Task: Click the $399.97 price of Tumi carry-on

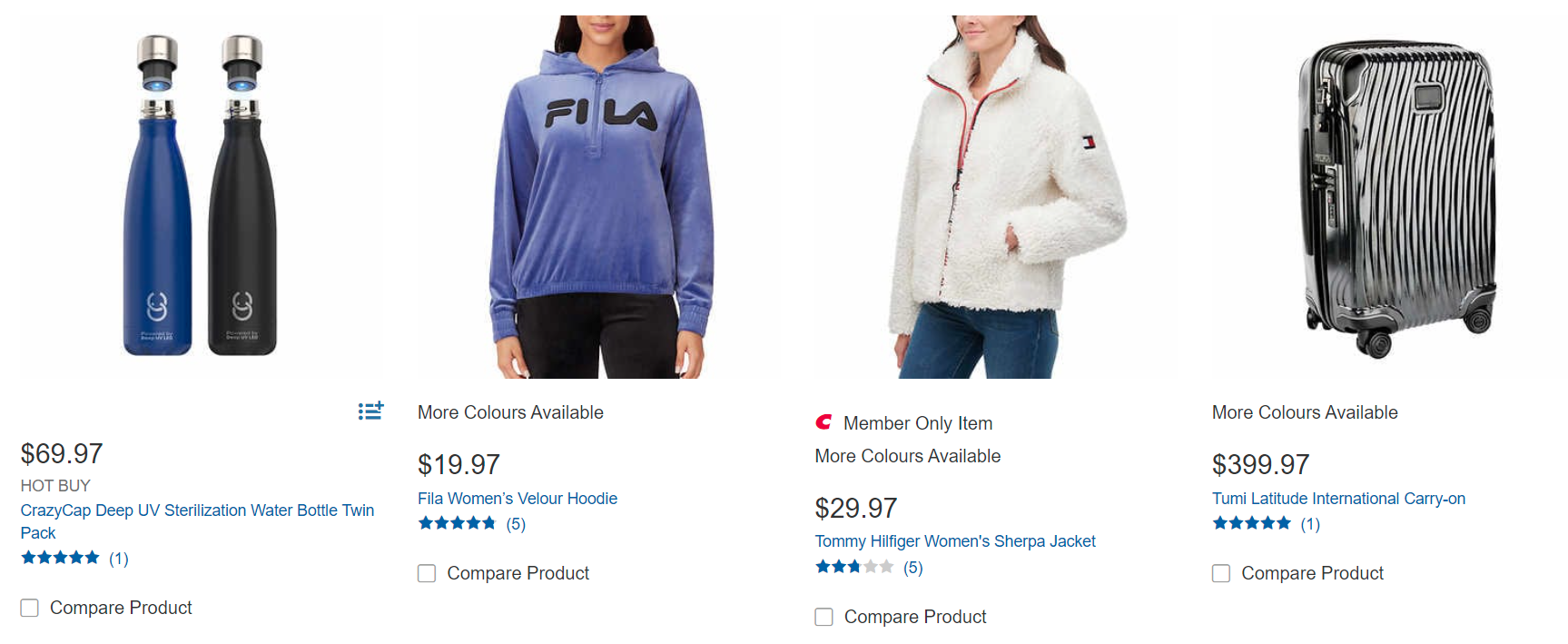Action: coord(1261,465)
